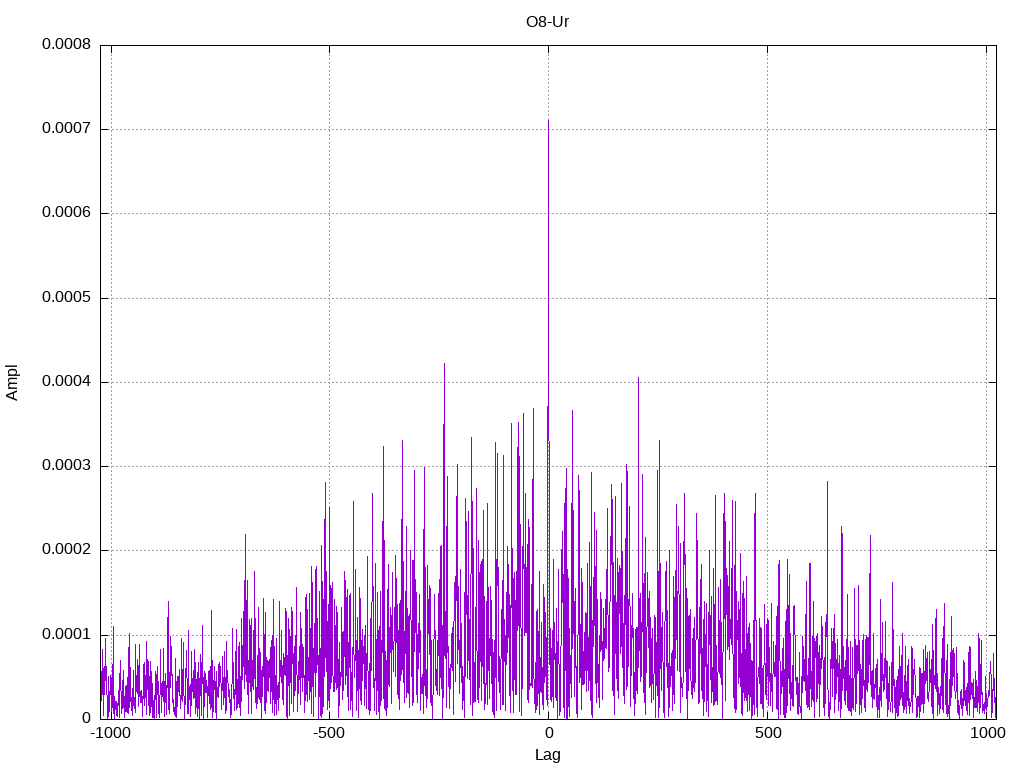
Task: Click the 0.0005 y-axis tick label
Action: click(67, 298)
